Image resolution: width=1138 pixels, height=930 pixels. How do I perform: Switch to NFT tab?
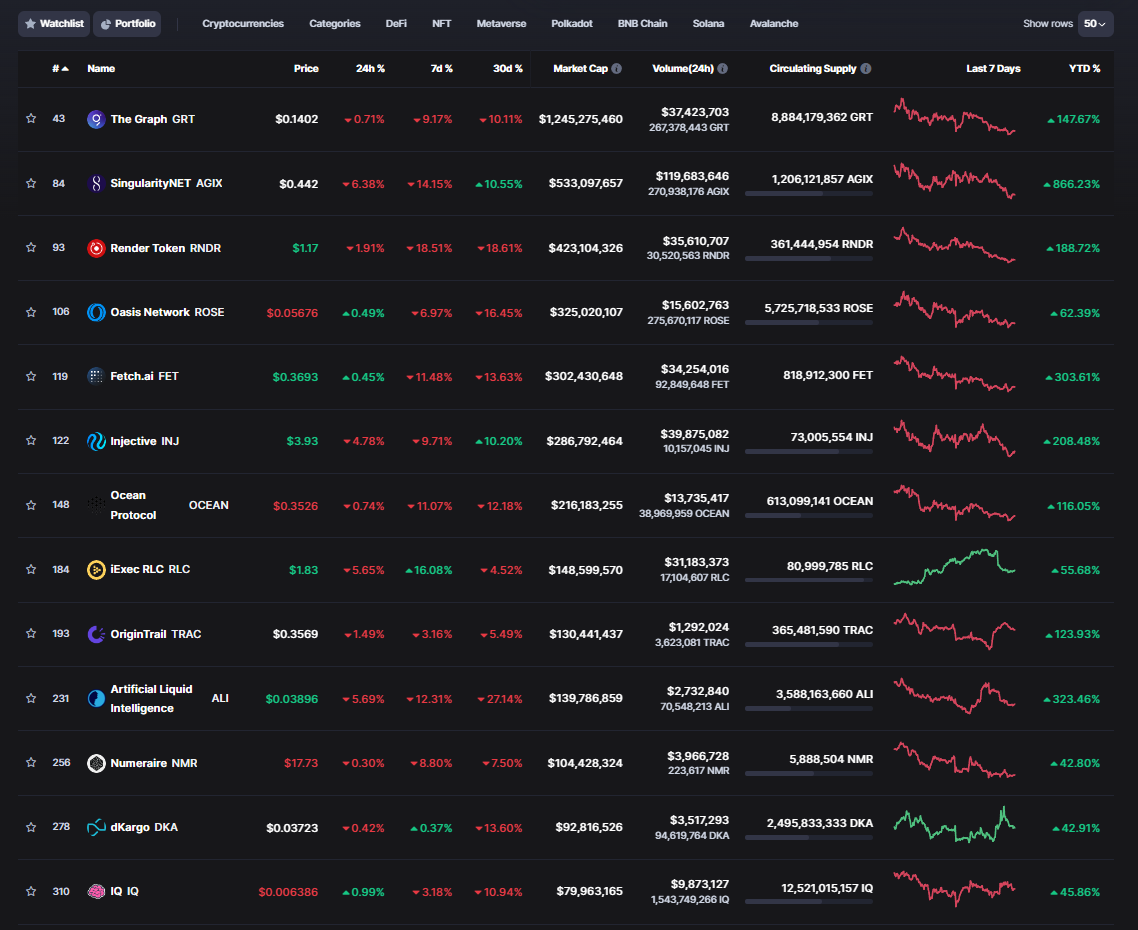pyautogui.click(x=441, y=24)
